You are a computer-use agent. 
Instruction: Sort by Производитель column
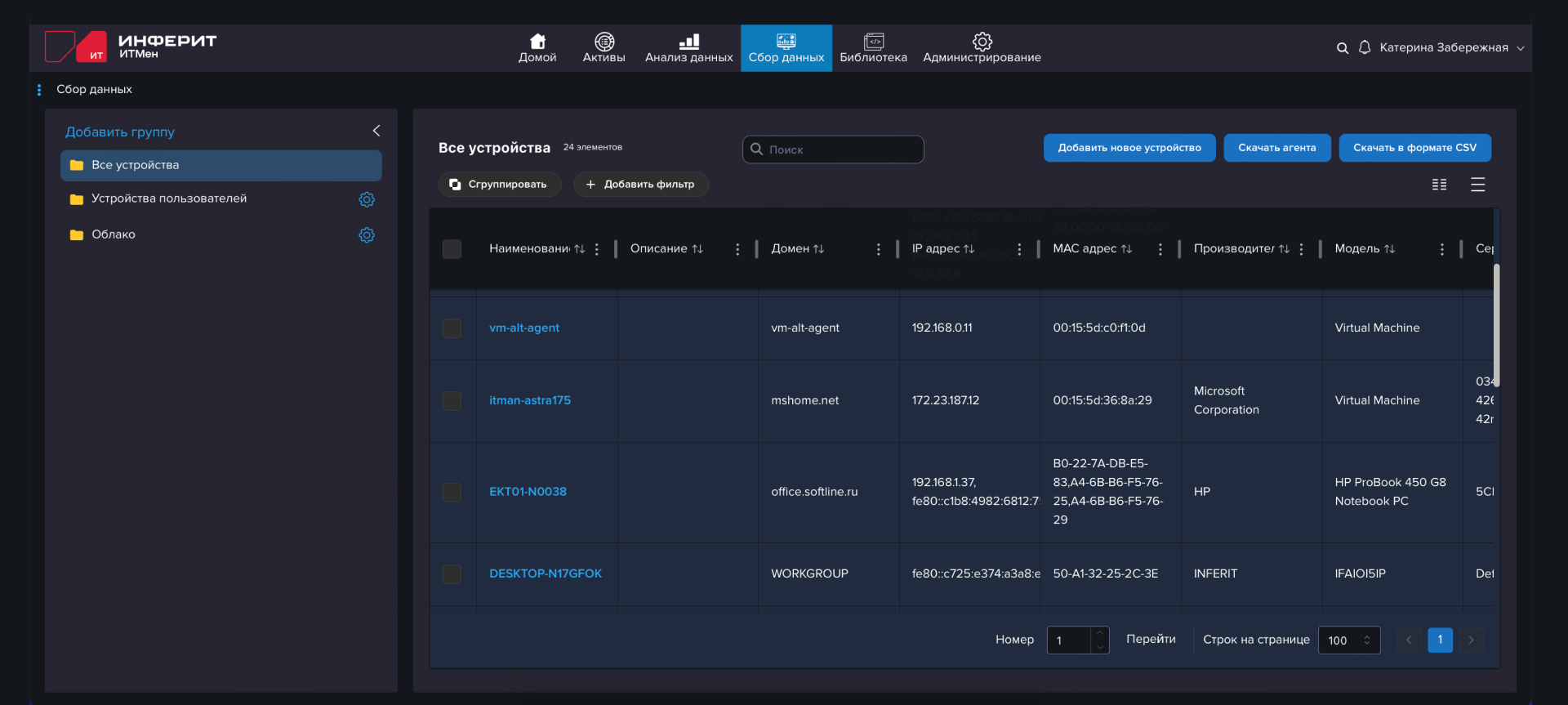click(1284, 249)
